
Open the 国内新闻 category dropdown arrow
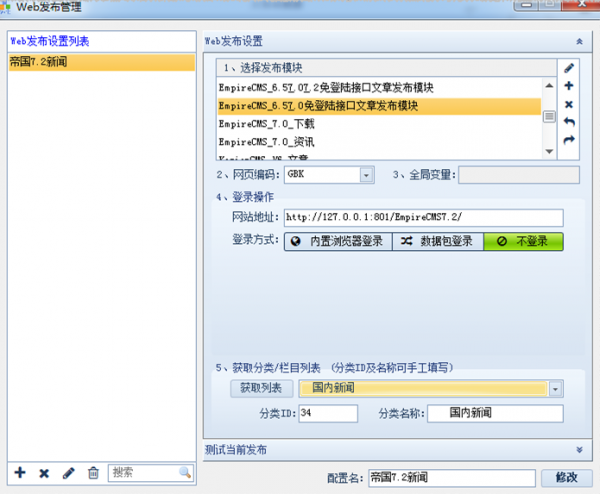555,388
